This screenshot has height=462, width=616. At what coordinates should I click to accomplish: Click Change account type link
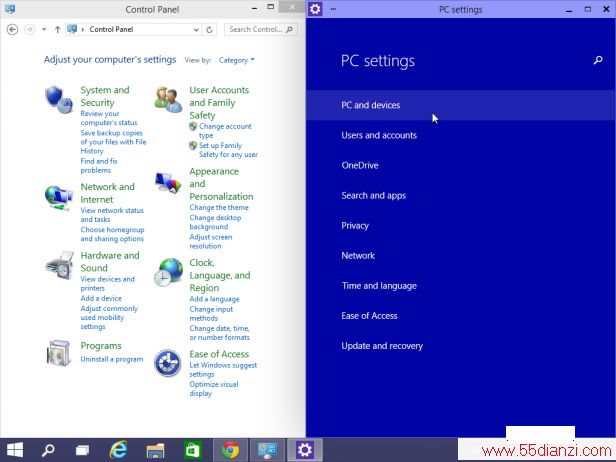(225, 131)
